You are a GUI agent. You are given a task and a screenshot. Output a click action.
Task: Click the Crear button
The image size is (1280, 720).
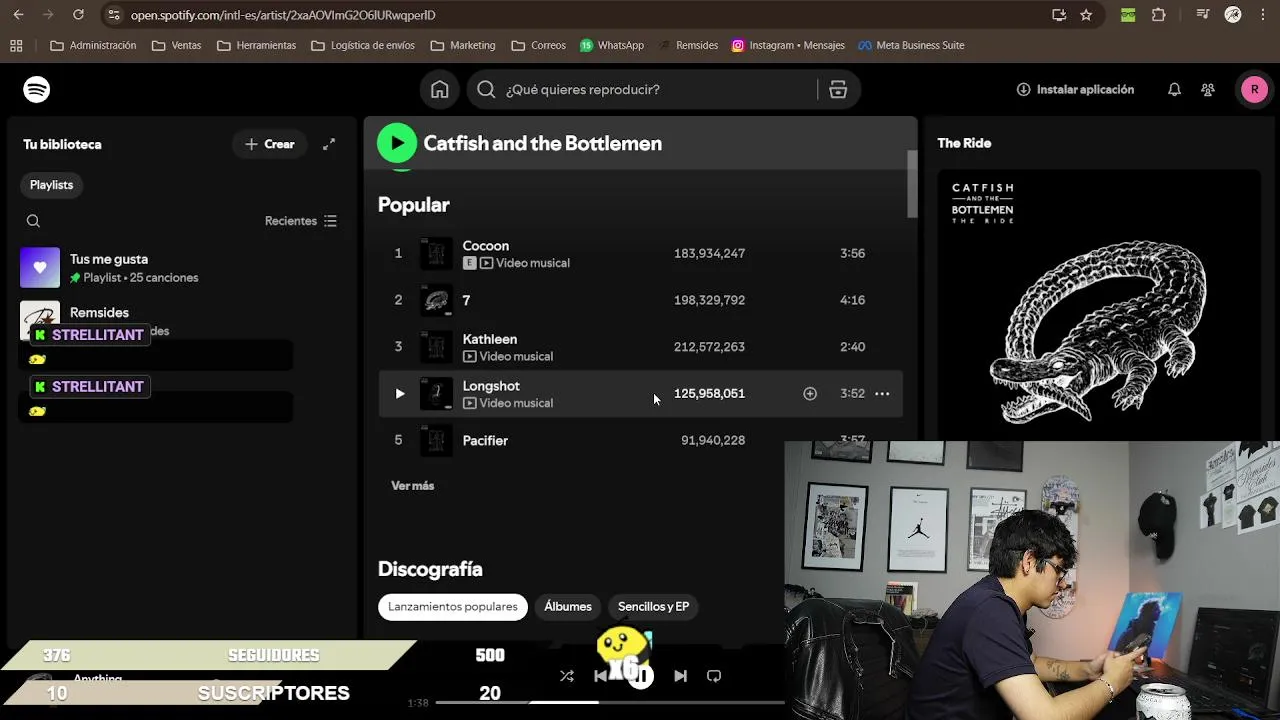270,144
